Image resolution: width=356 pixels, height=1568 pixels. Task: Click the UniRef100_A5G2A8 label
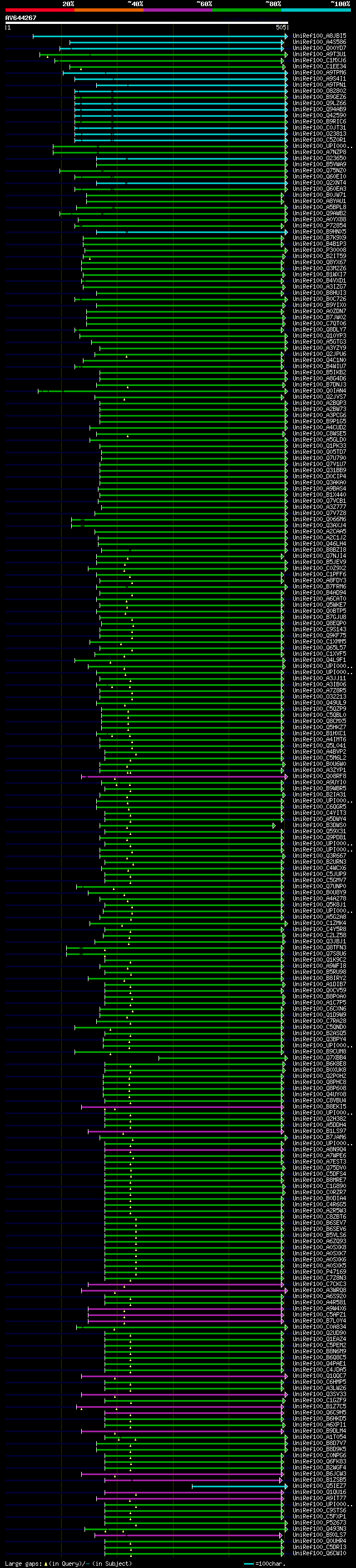point(319,917)
